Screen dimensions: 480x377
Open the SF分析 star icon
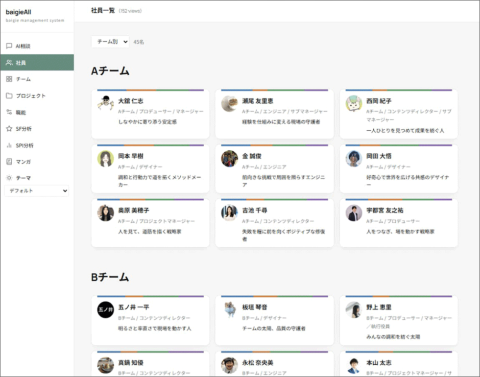coord(9,129)
